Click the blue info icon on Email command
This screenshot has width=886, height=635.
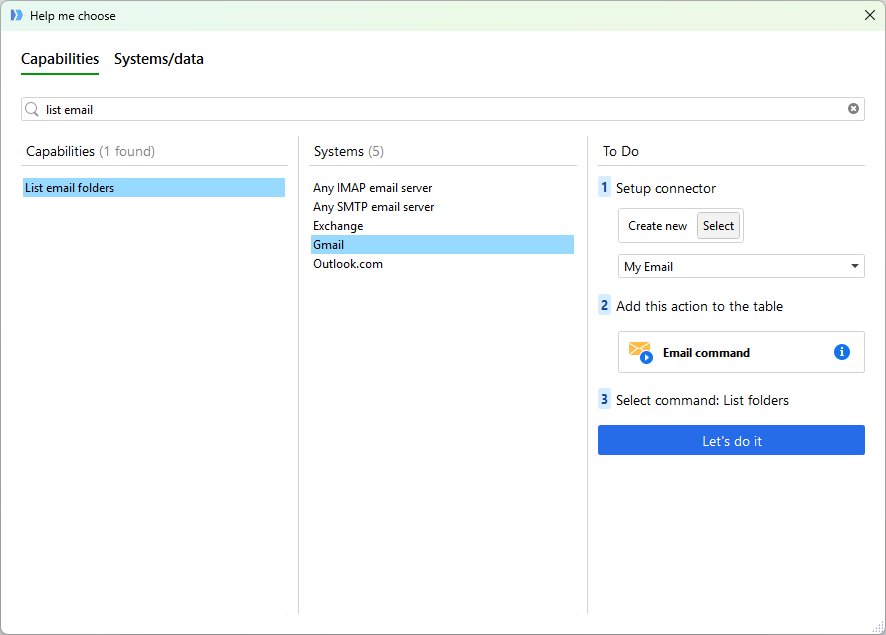point(841,352)
